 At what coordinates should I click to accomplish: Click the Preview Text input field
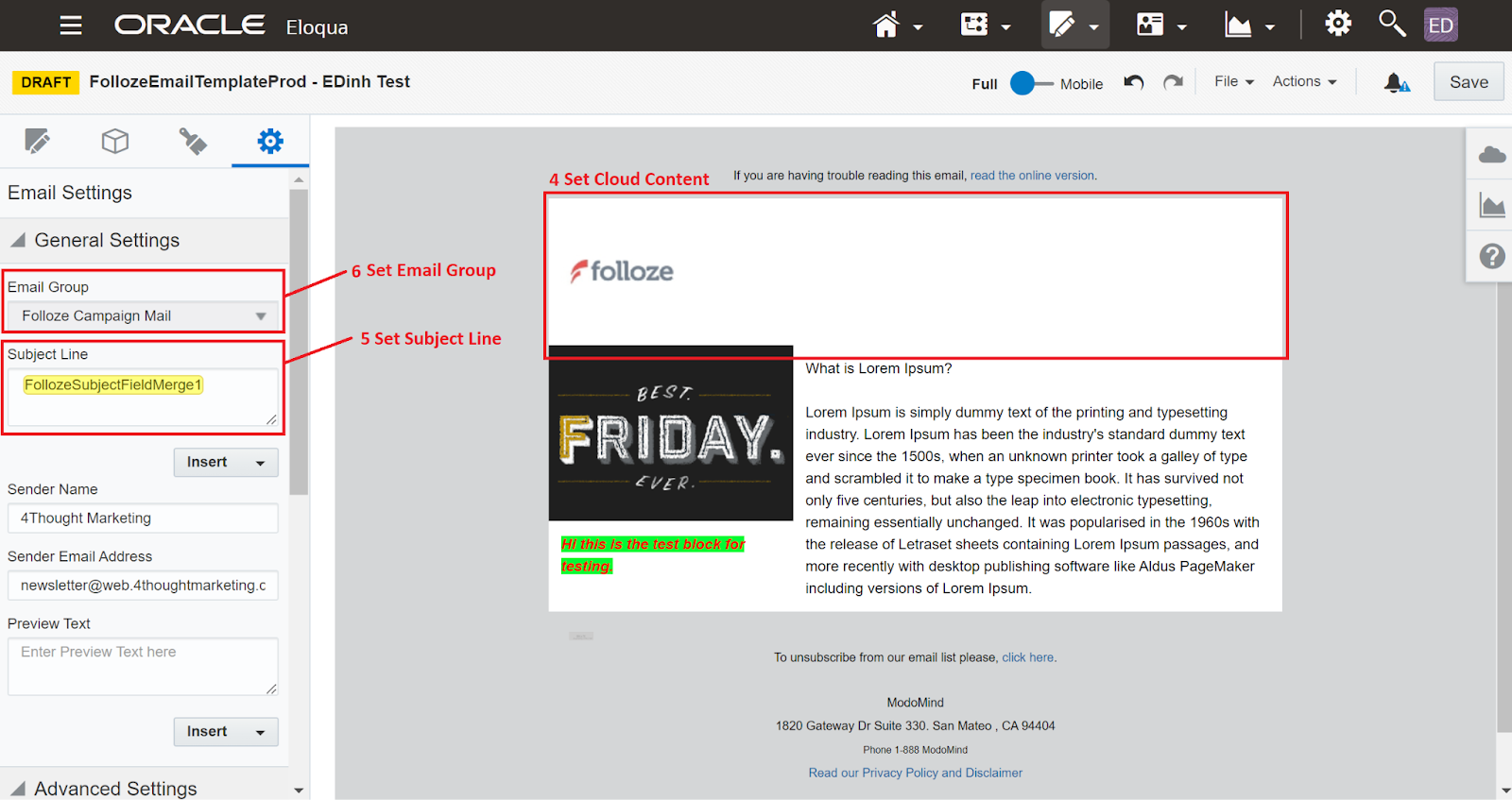coord(142,666)
